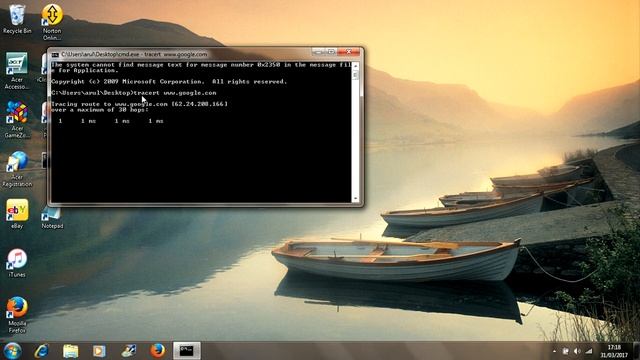The image size is (640, 360).
Task: Click the 'over a maximum of 30 hops' line
Action: 100,110
